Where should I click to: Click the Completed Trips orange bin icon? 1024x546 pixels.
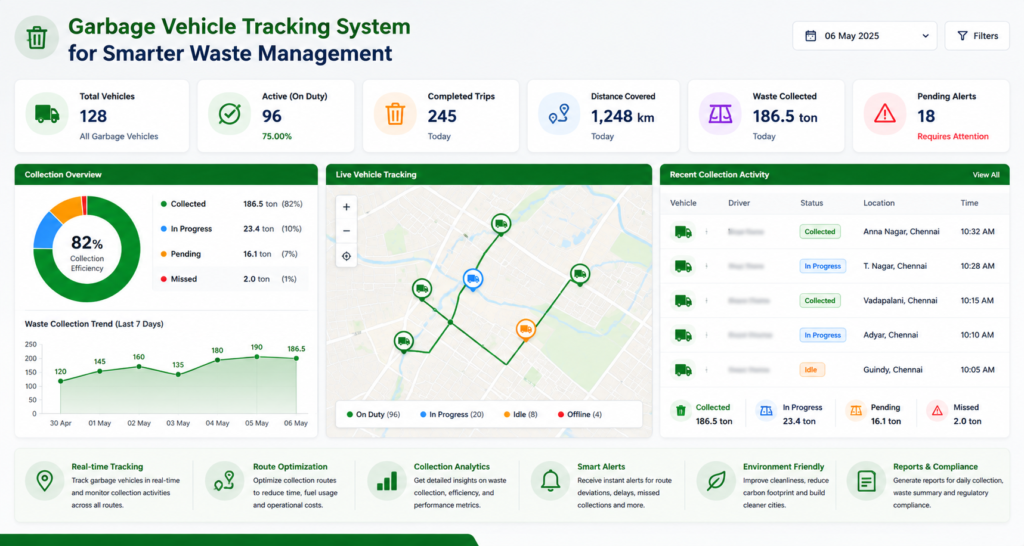(394, 114)
